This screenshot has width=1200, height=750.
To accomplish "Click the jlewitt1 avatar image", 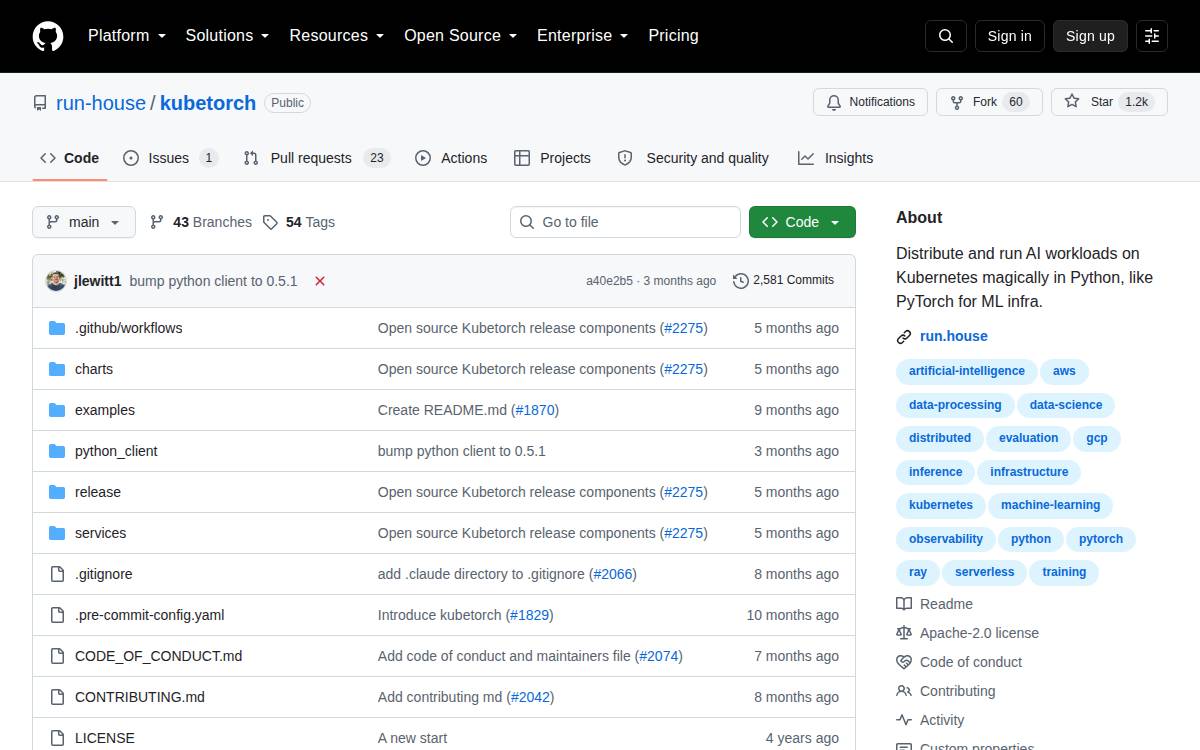I will 56,281.
